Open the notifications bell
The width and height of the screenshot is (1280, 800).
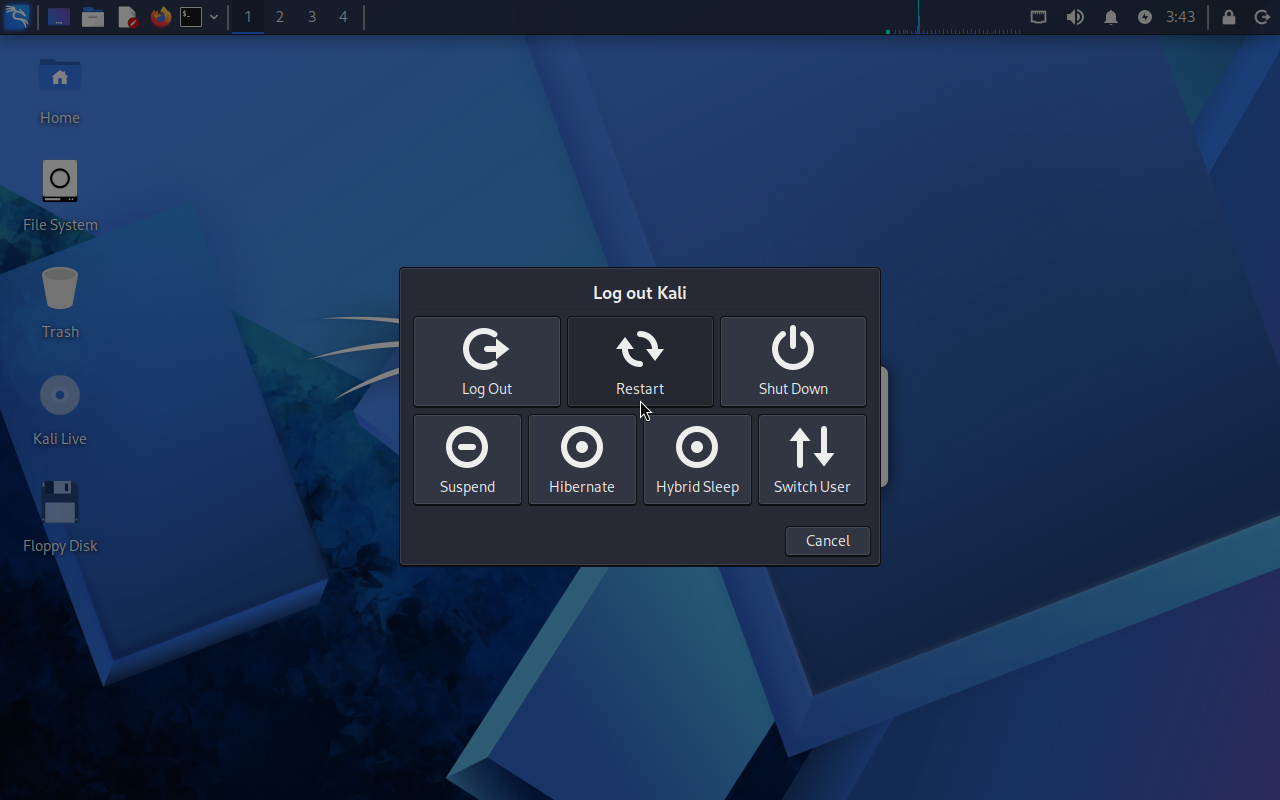[x=1110, y=17]
